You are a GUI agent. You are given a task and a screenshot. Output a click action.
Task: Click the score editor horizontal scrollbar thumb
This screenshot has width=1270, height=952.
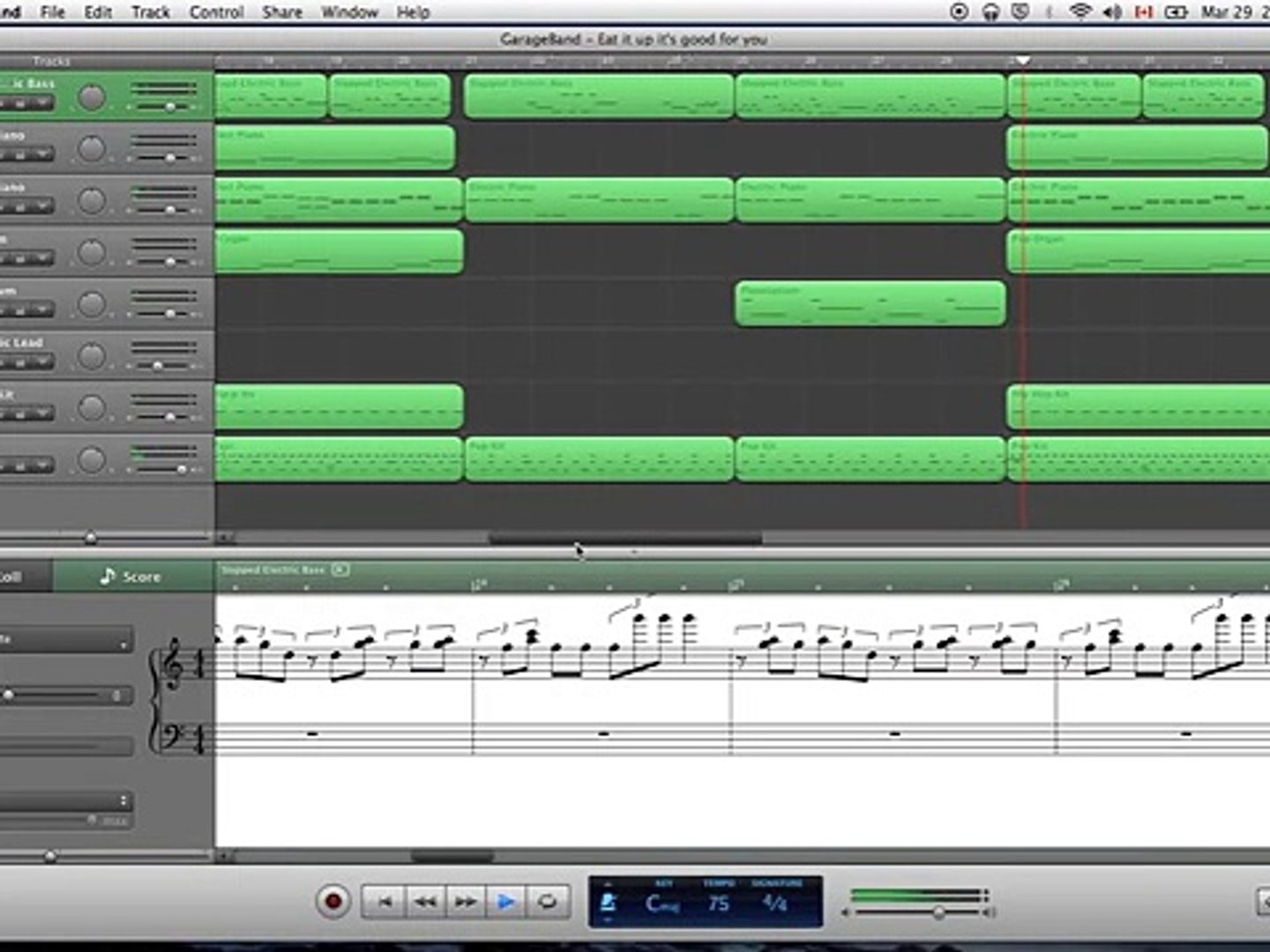click(x=453, y=856)
